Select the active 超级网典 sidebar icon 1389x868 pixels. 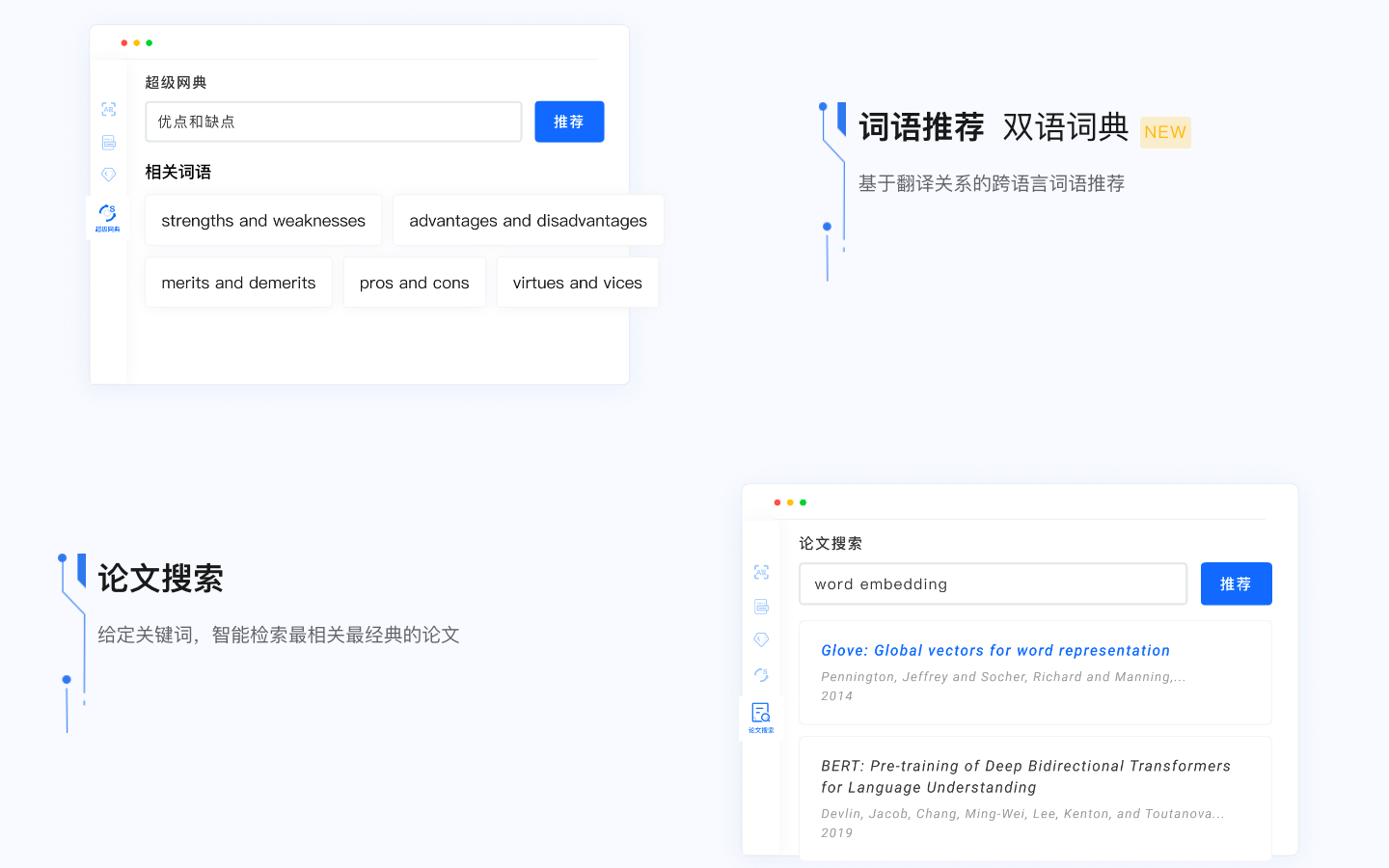(107, 217)
